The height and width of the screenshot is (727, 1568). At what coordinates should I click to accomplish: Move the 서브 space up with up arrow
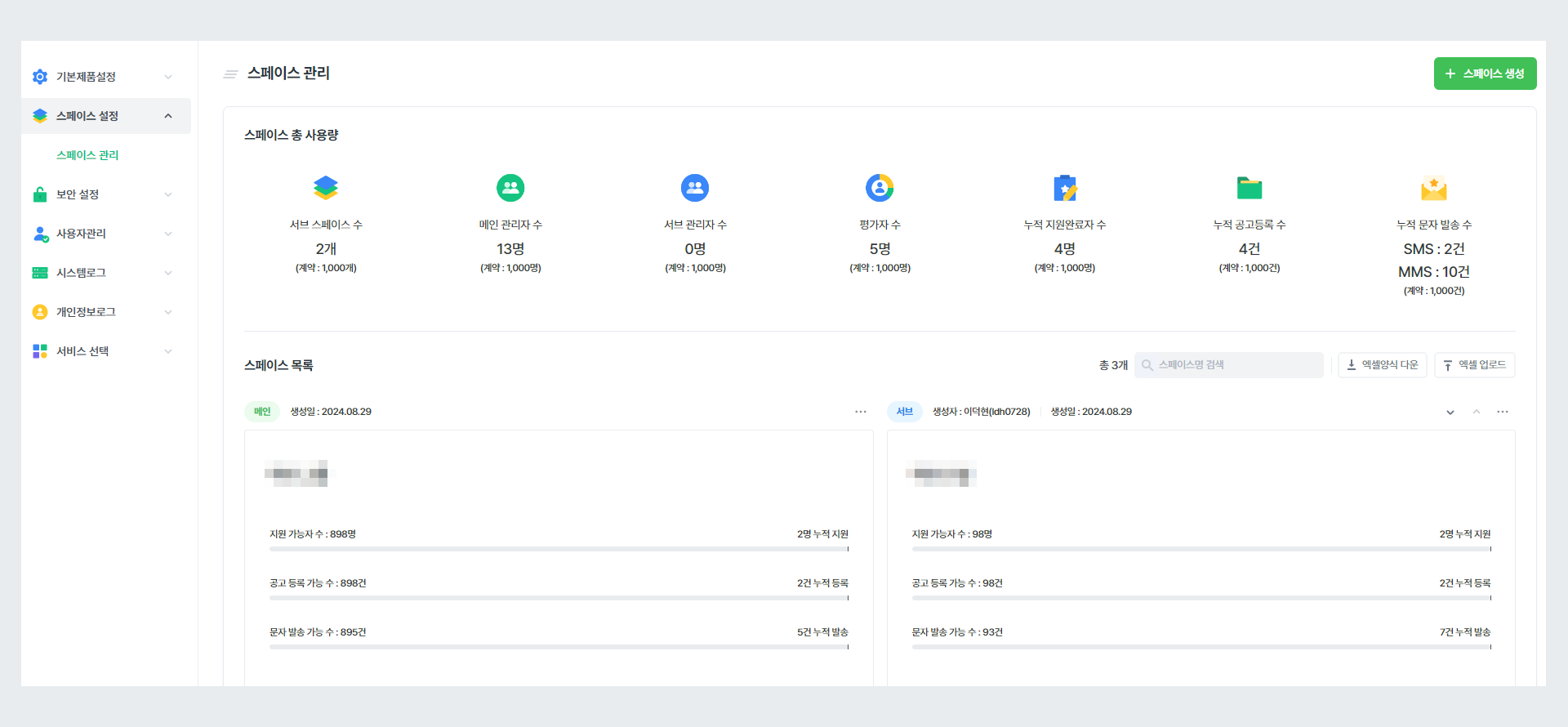1477,412
